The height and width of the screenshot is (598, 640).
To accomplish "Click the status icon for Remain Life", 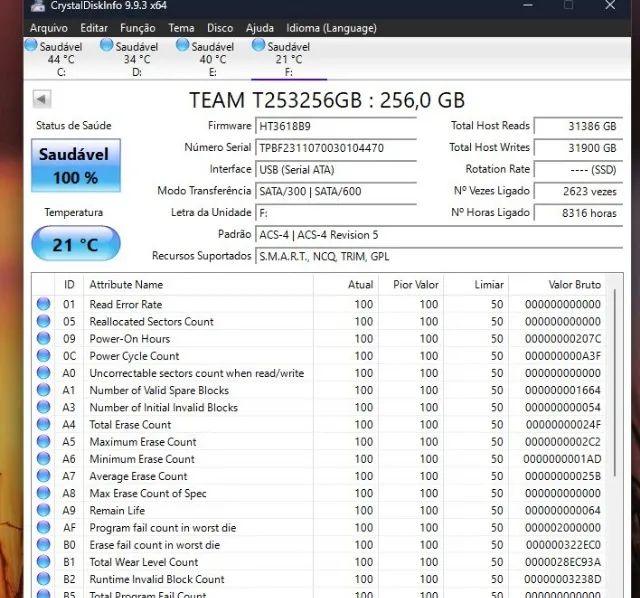I will pyautogui.click(x=43, y=510).
